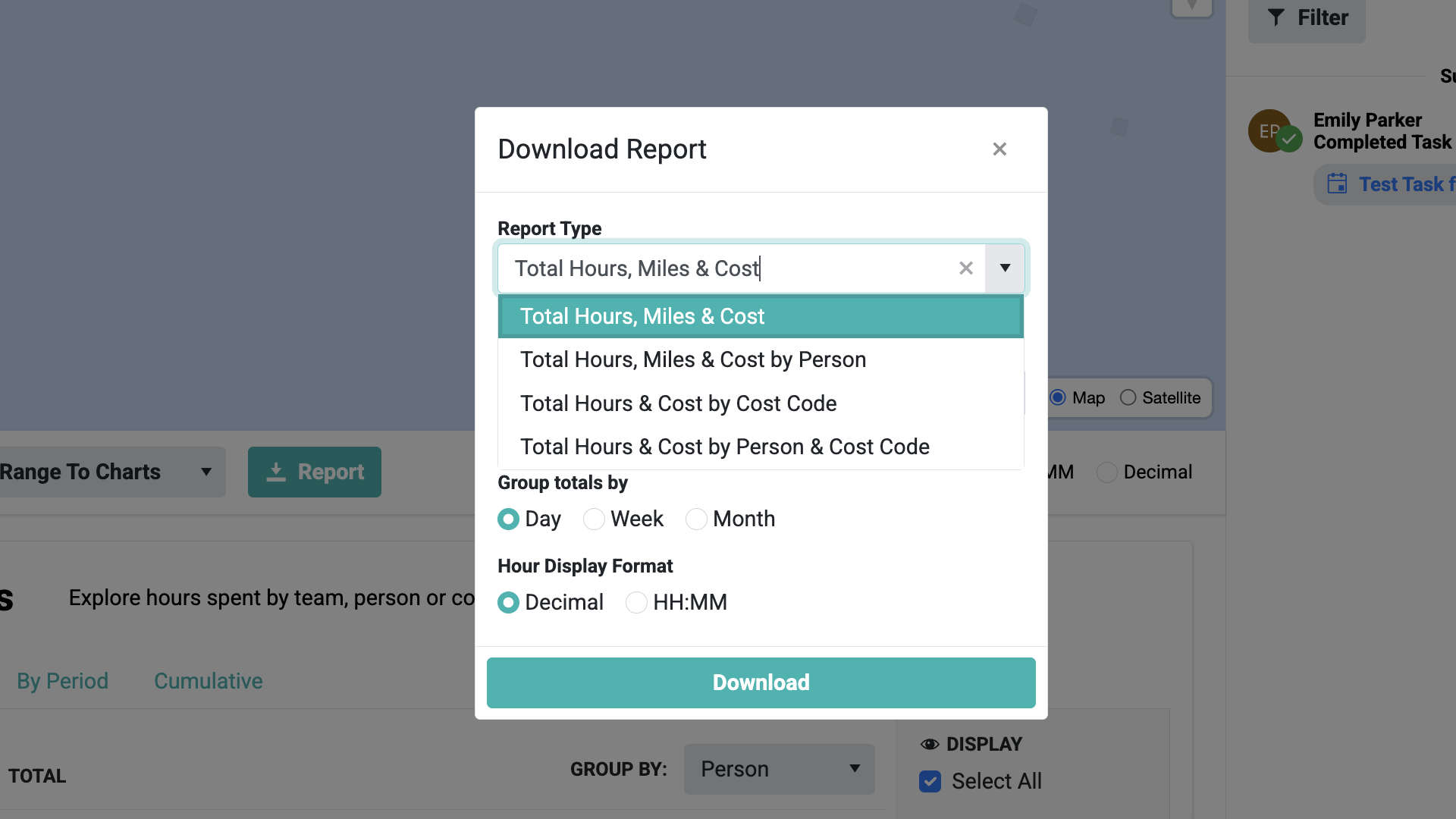This screenshot has height=819, width=1456.
Task: Open the Test Task link
Action: coord(1407,184)
